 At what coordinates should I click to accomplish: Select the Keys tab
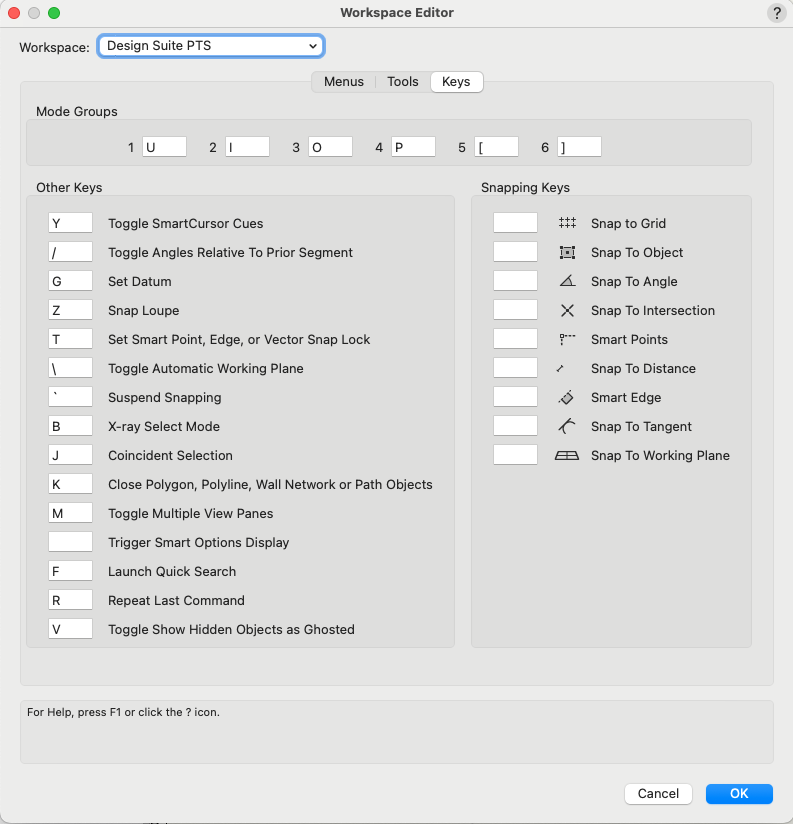(x=456, y=81)
